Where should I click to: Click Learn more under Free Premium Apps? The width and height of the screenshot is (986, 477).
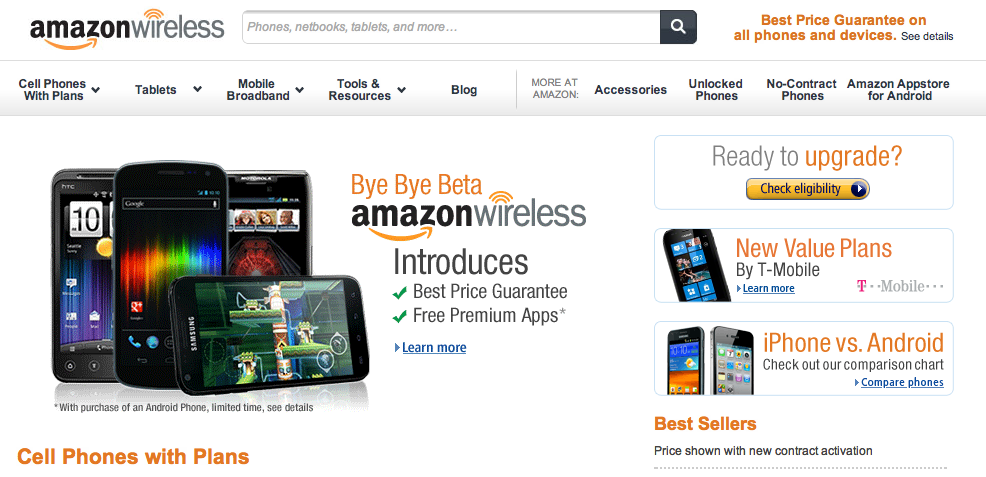434,348
